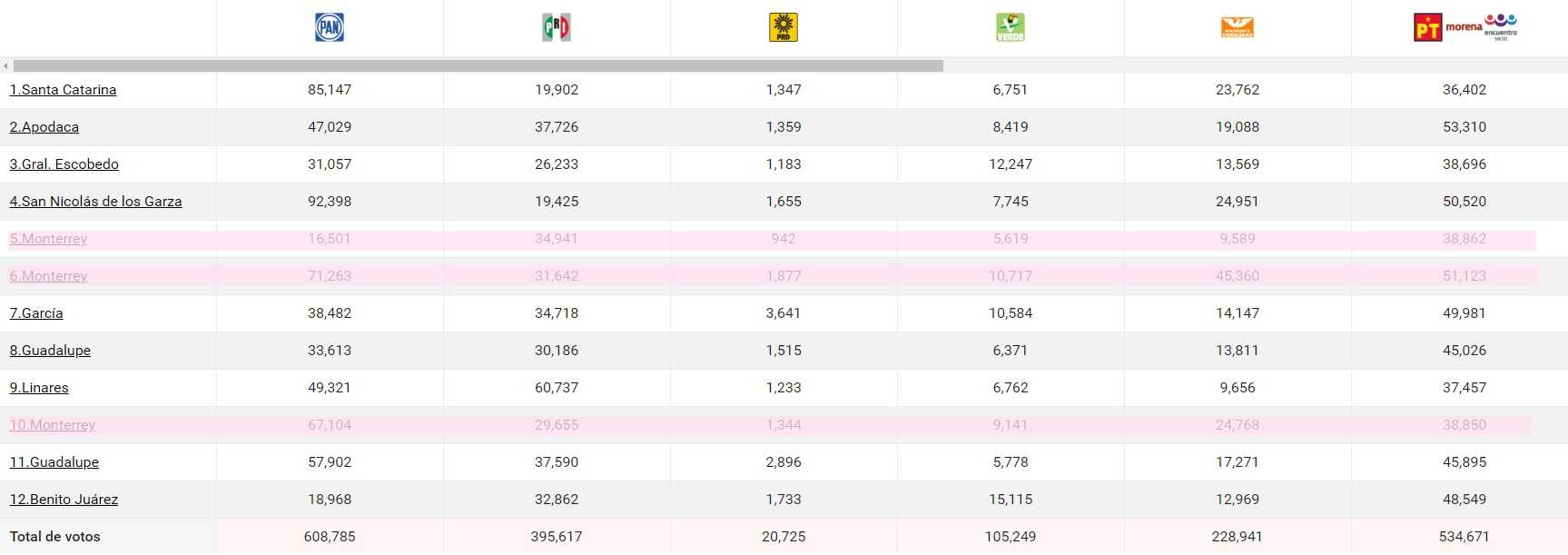Click the Verde party logo

(1011, 27)
